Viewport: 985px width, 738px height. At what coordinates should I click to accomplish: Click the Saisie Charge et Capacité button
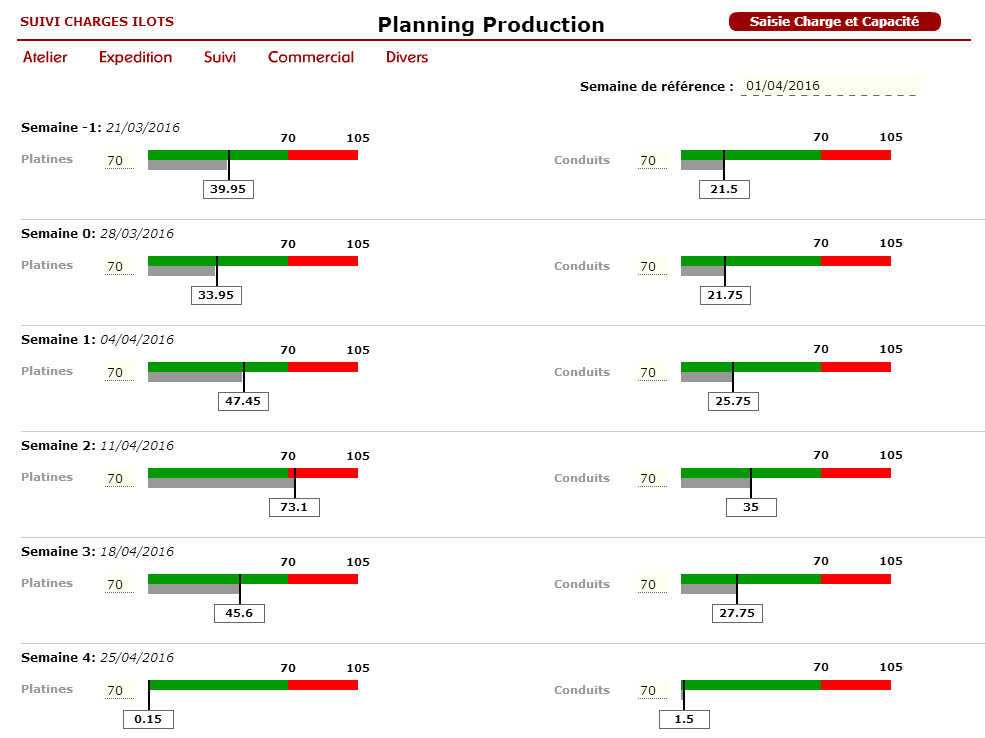point(834,21)
